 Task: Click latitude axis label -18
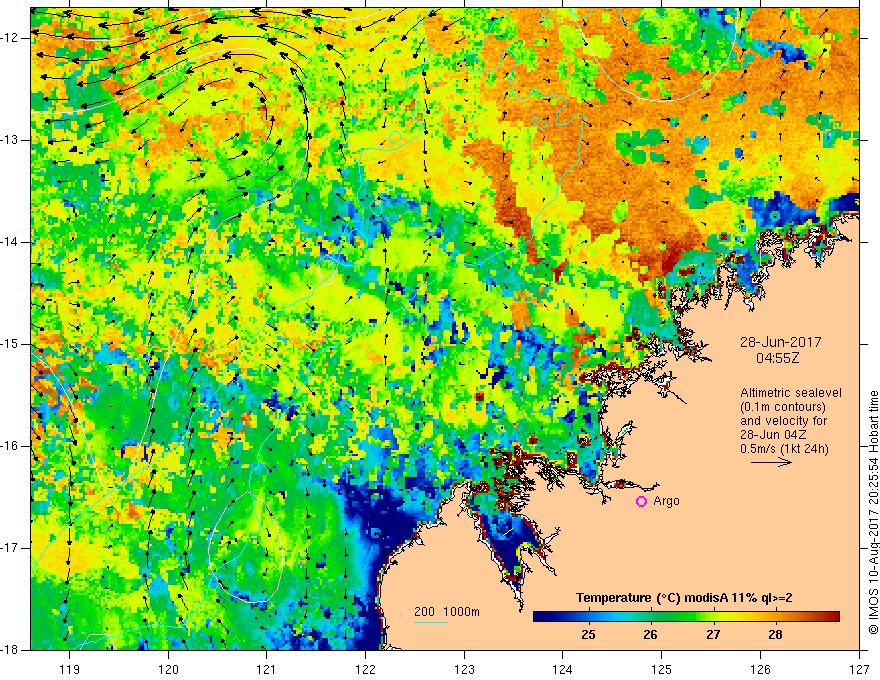10,650
